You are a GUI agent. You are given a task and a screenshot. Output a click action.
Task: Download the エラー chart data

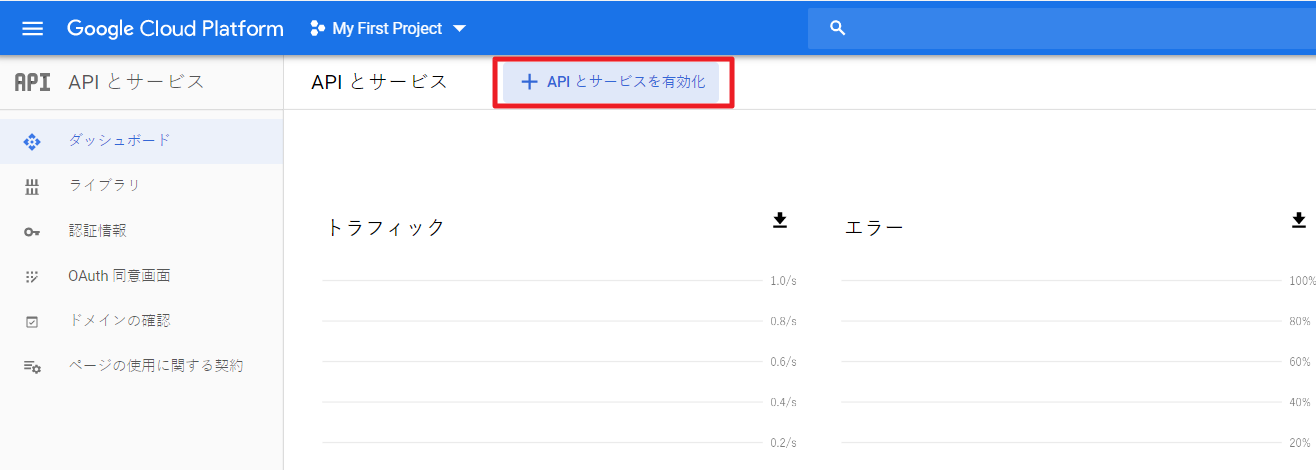1299,220
